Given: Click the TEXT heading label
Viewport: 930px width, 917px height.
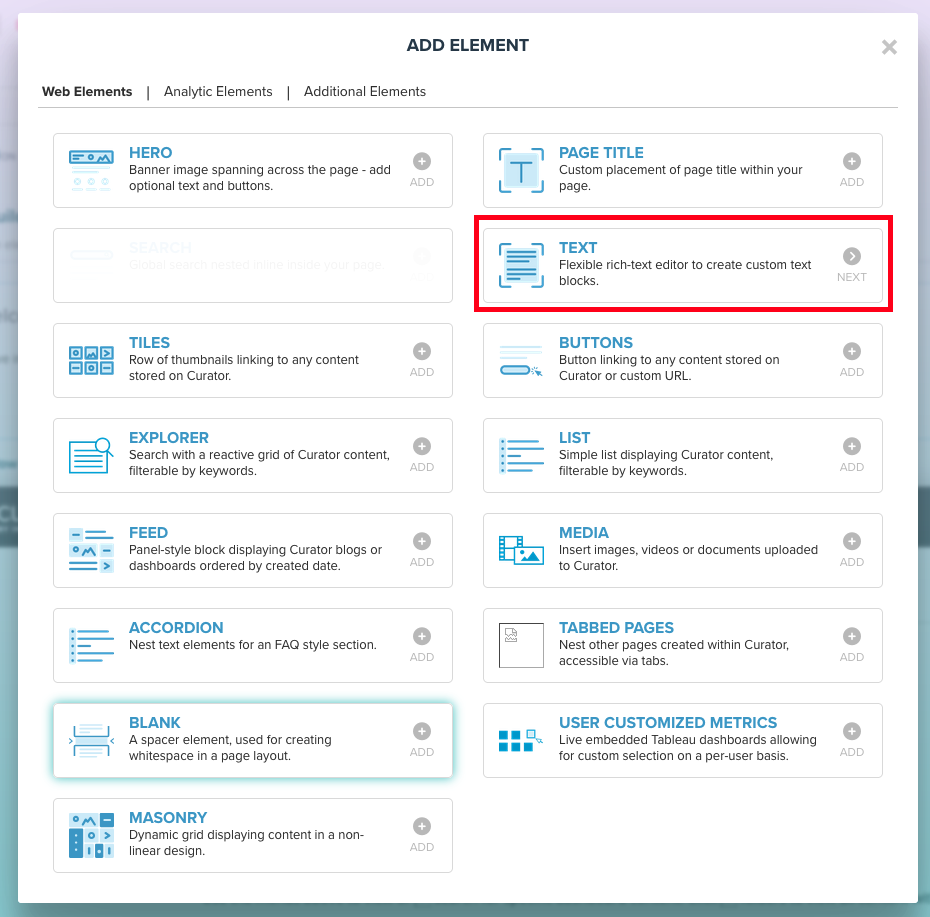Looking at the screenshot, I should [578, 247].
